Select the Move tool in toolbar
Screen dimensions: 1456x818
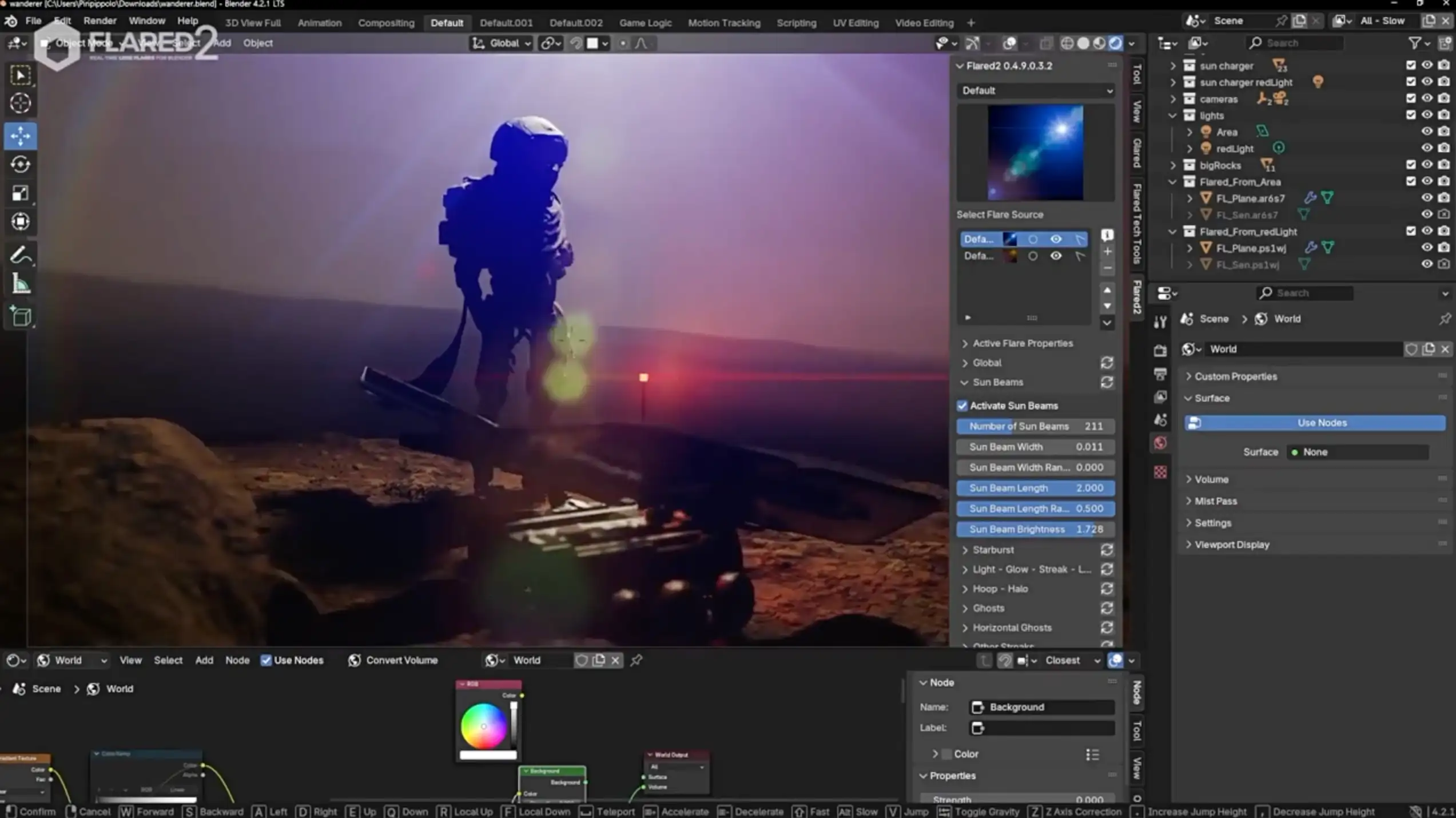tap(21, 136)
